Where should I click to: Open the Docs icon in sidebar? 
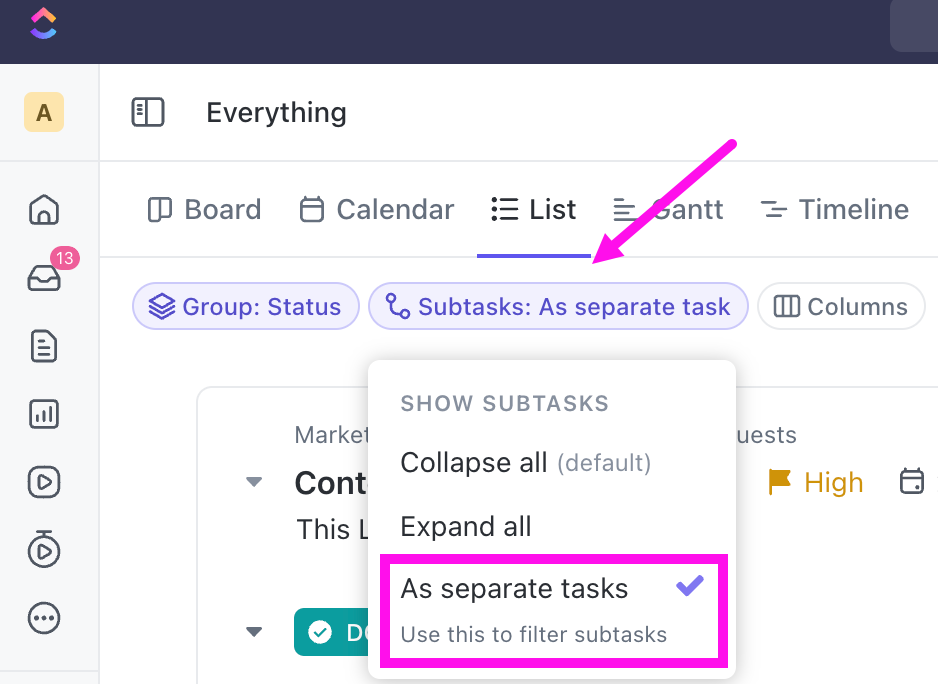[x=44, y=347]
